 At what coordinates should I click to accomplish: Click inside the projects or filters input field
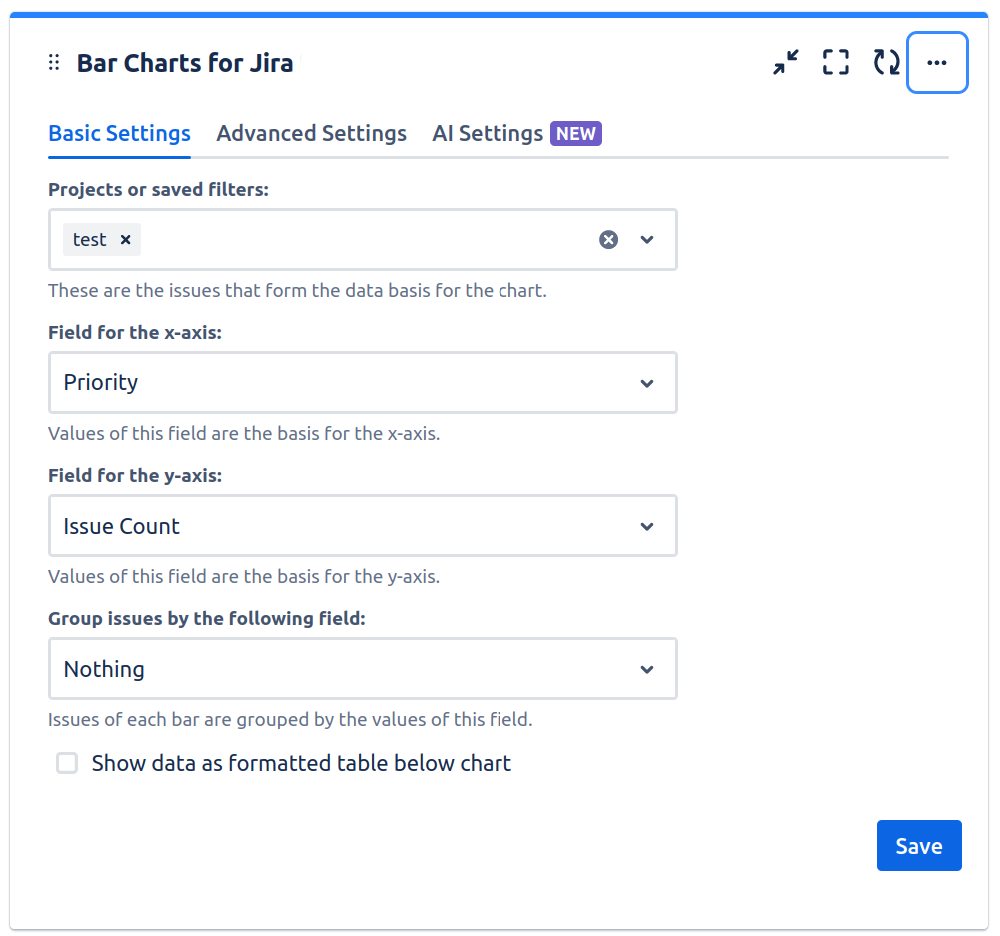pyautogui.click(x=360, y=240)
